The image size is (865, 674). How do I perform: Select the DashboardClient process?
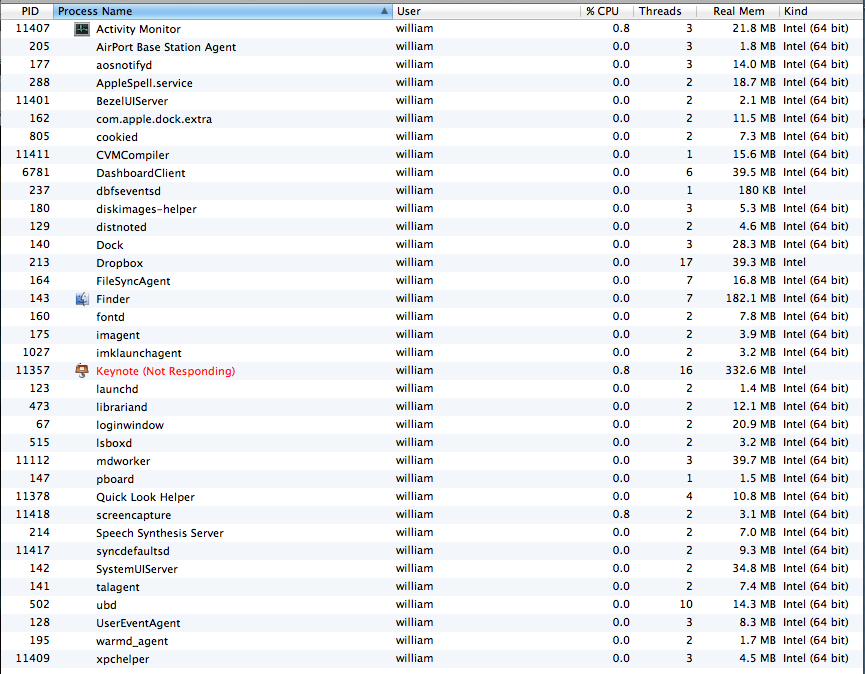[x=141, y=173]
